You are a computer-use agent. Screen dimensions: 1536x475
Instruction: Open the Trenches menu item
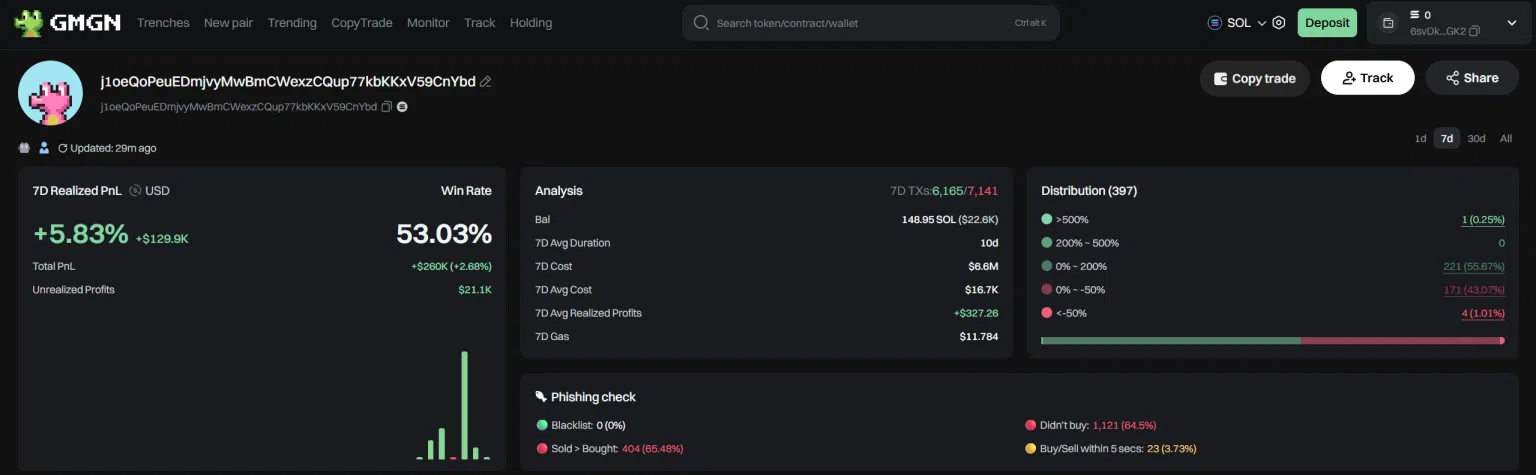click(x=163, y=23)
